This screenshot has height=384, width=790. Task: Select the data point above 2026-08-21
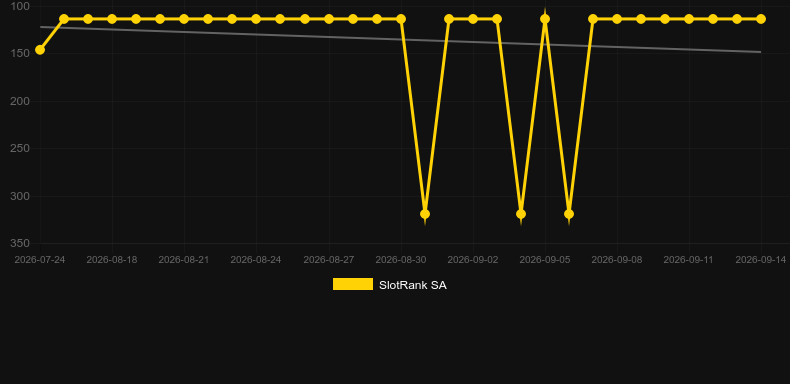[x=184, y=19]
